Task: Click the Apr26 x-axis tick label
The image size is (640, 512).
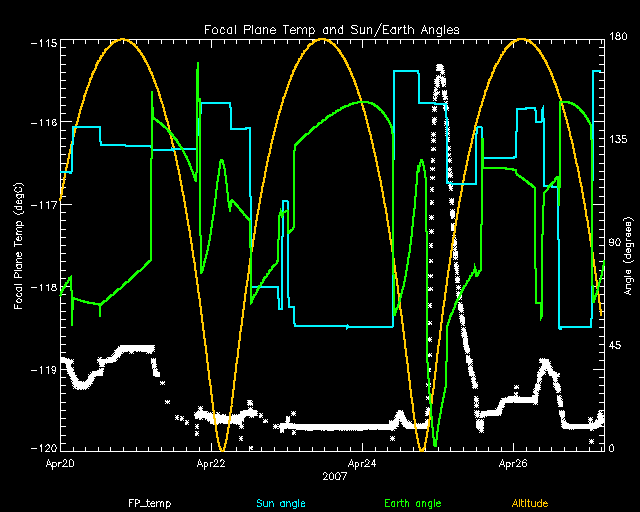Action: (x=513, y=463)
